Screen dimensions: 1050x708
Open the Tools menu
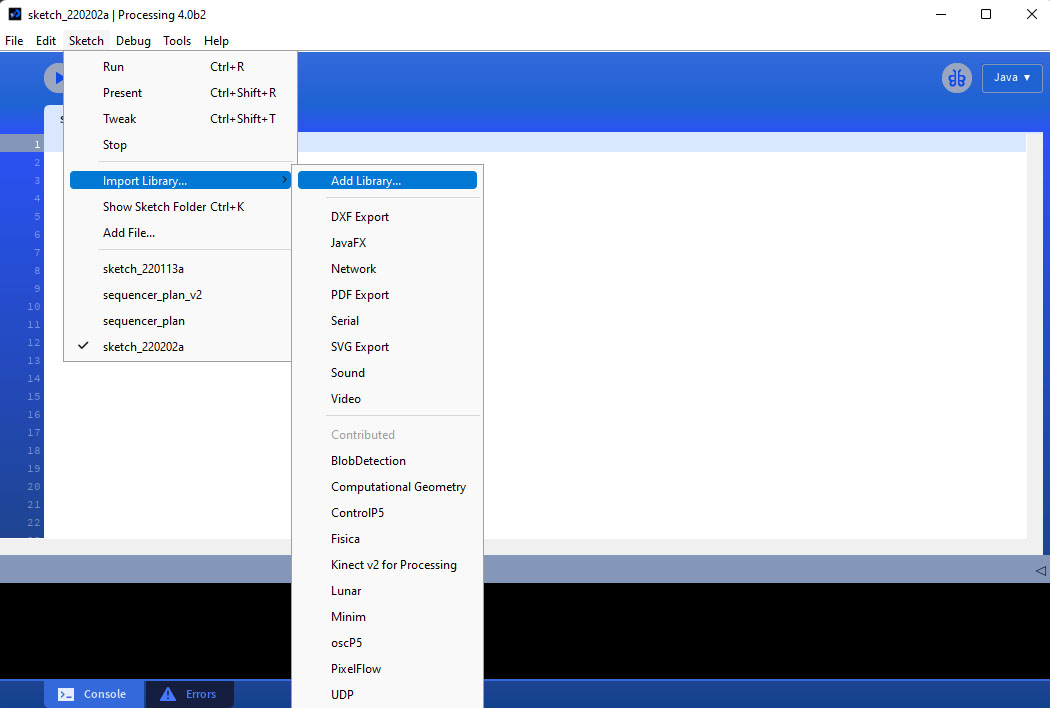(177, 41)
